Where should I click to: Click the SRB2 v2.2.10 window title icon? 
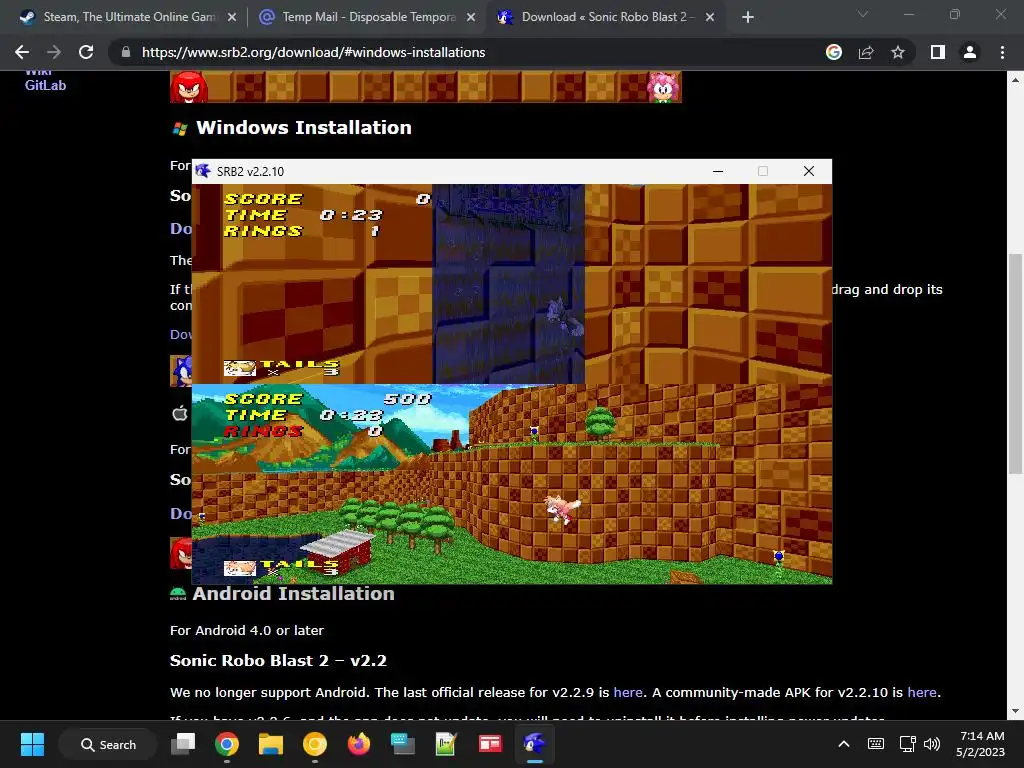tap(203, 171)
